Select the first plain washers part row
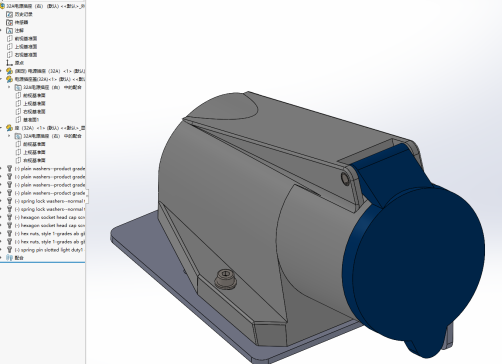The image size is (502, 364). pos(46,168)
